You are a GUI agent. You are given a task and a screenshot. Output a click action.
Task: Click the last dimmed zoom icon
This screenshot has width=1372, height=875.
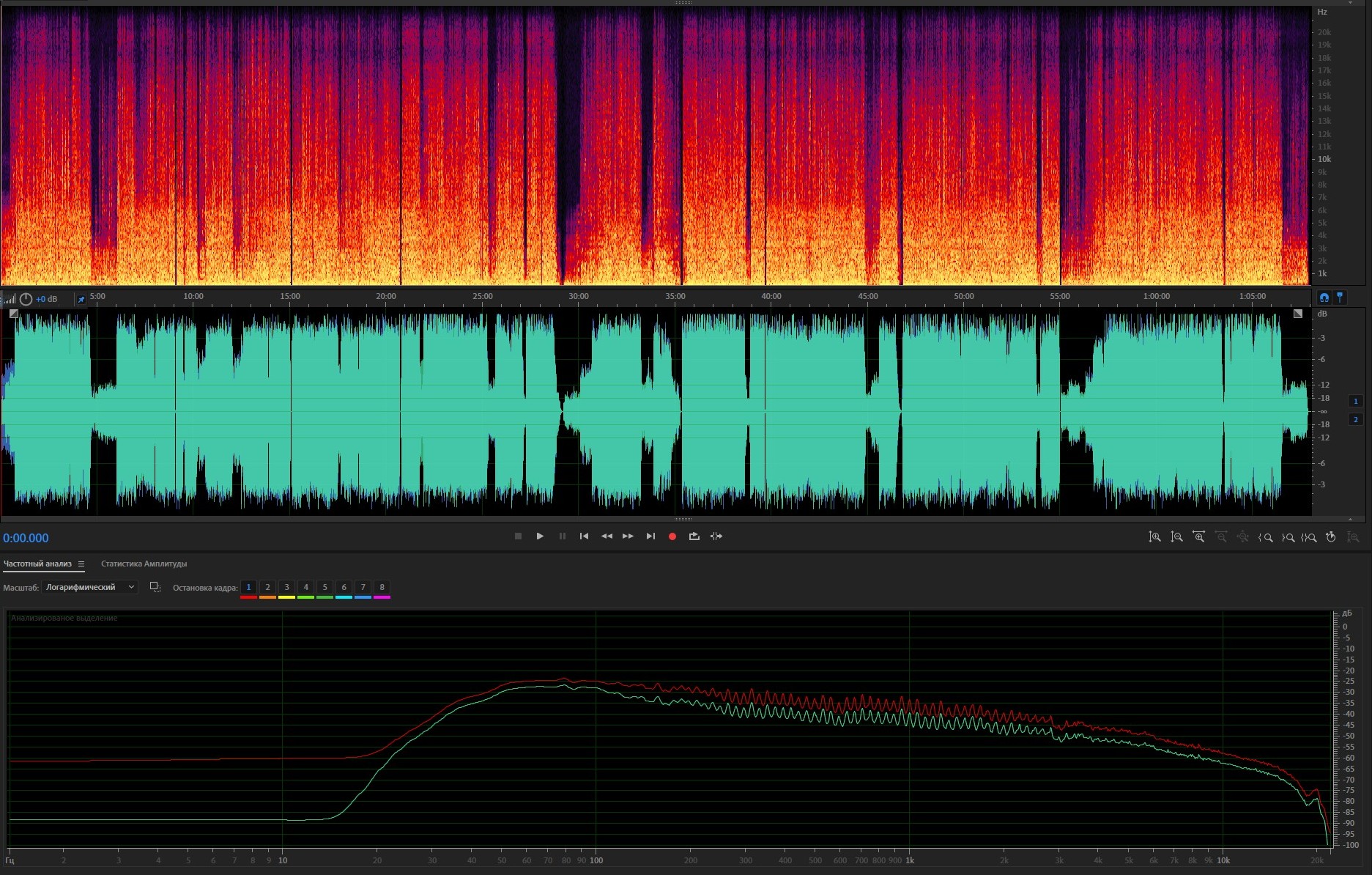1353,537
